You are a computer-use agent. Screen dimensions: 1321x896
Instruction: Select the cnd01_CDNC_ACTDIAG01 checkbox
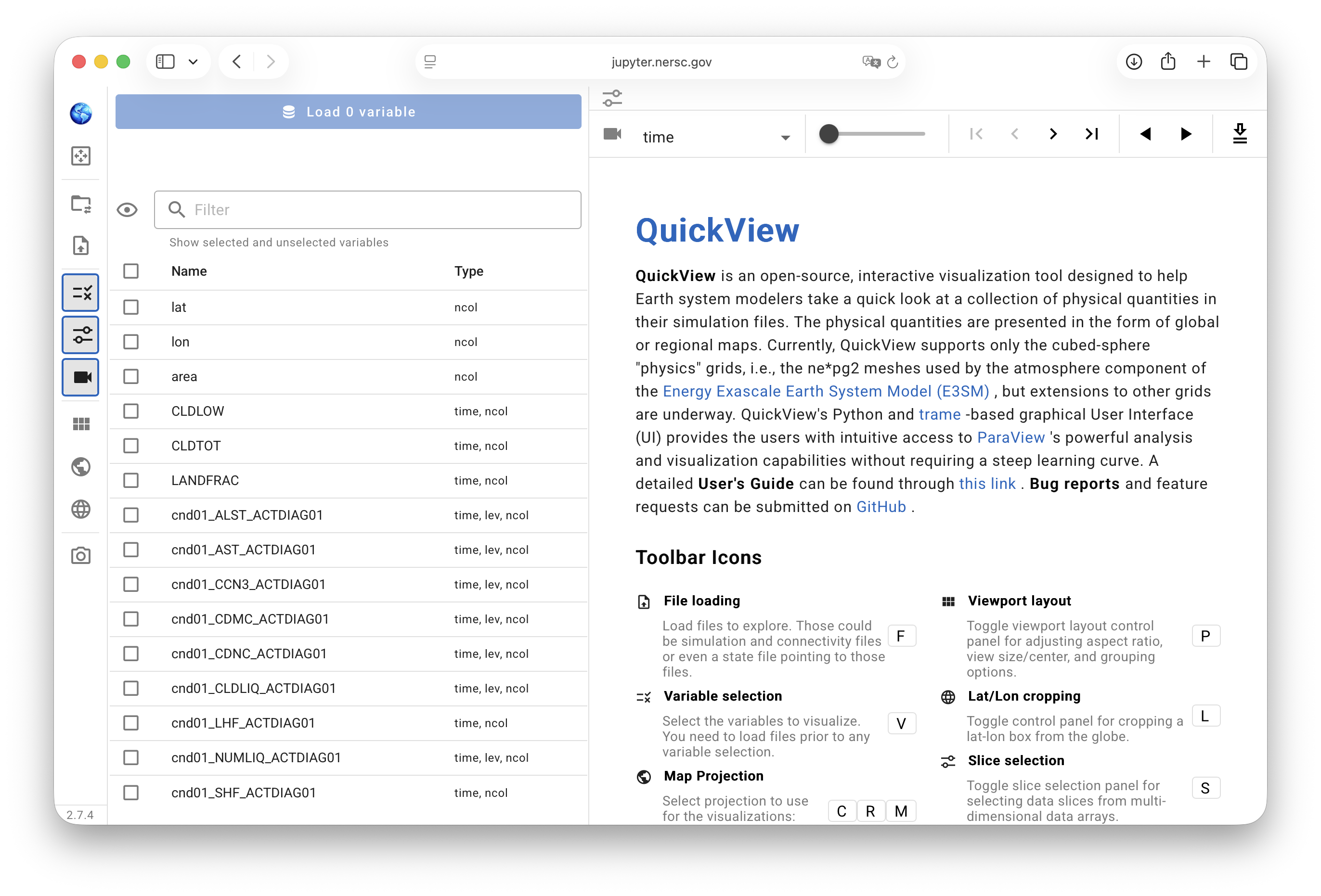(x=131, y=654)
